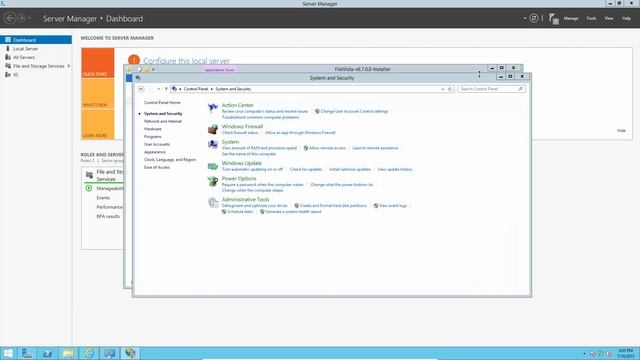Screen dimensions: 640x360
Task: Click Configure this local server link
Action: [187, 61]
